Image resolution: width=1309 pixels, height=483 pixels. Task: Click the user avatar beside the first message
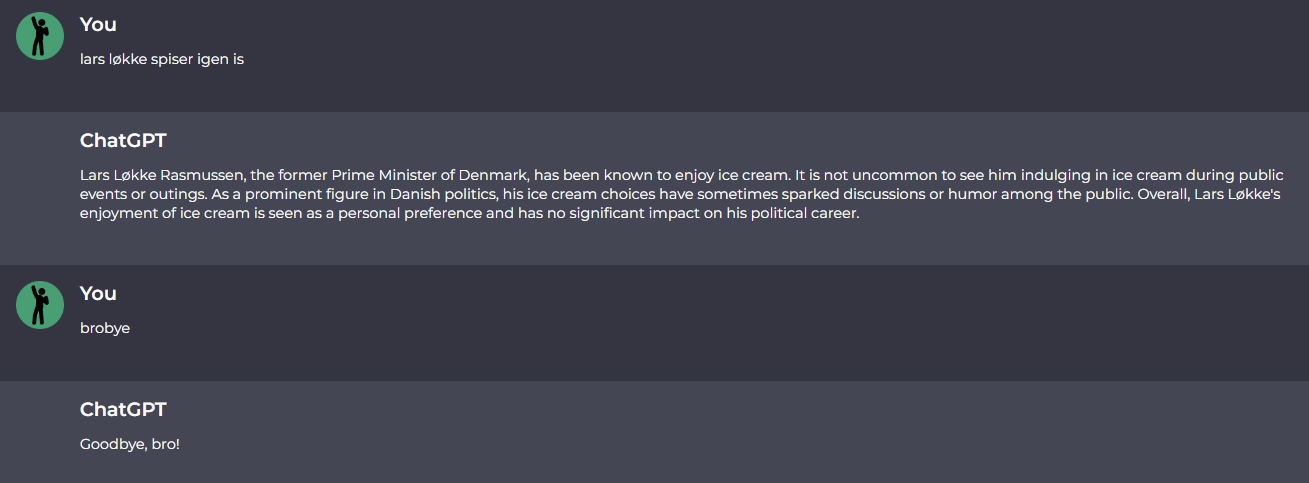point(40,36)
